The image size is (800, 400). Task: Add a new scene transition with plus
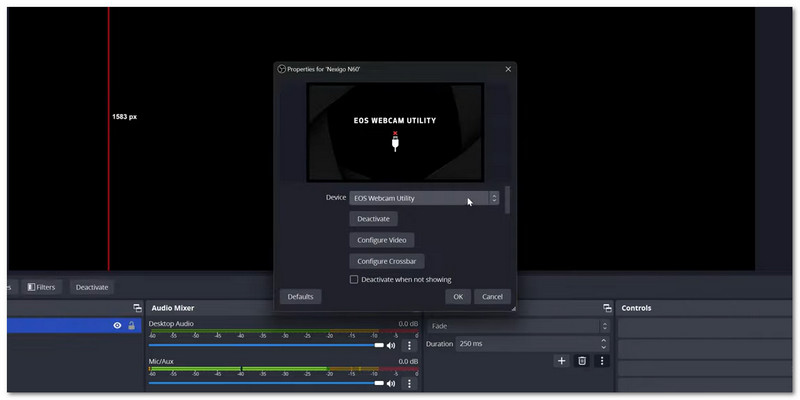(561, 361)
